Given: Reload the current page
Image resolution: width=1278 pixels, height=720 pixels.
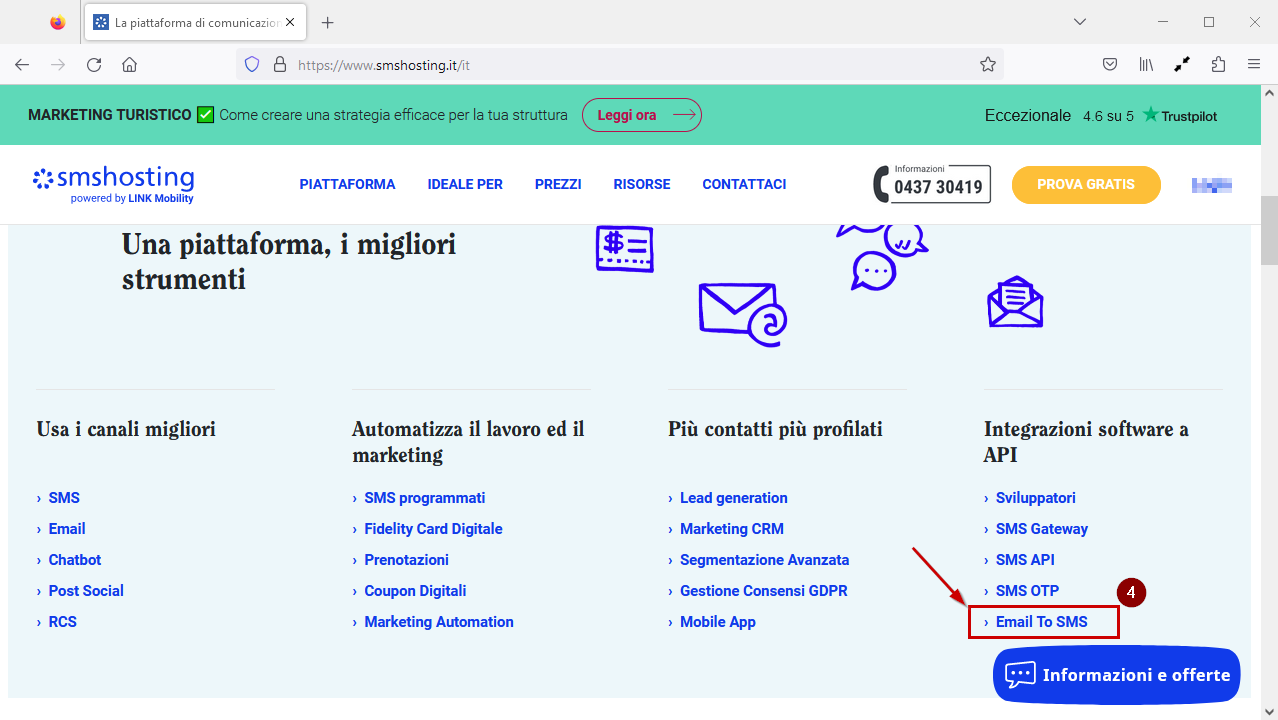Looking at the screenshot, I should [94, 65].
